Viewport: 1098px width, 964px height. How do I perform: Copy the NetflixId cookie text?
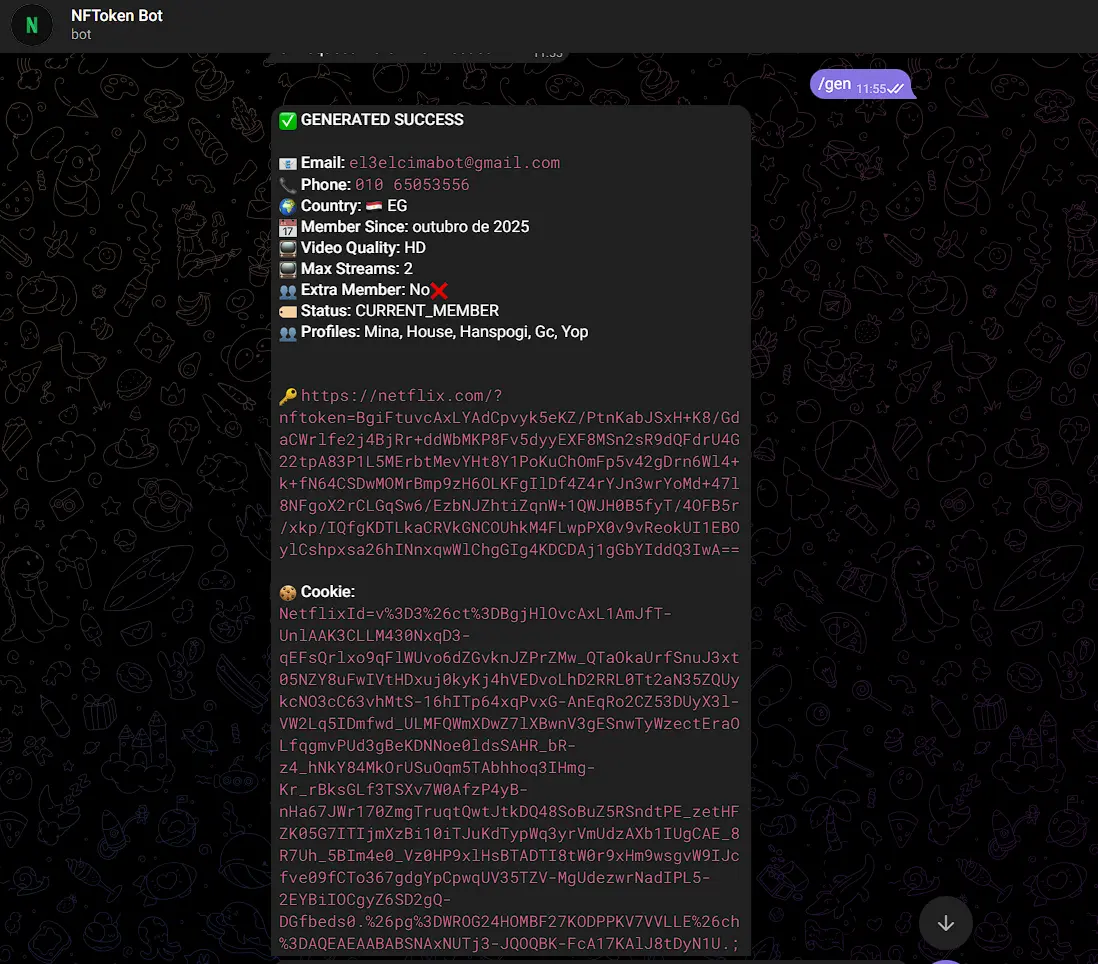(x=509, y=778)
